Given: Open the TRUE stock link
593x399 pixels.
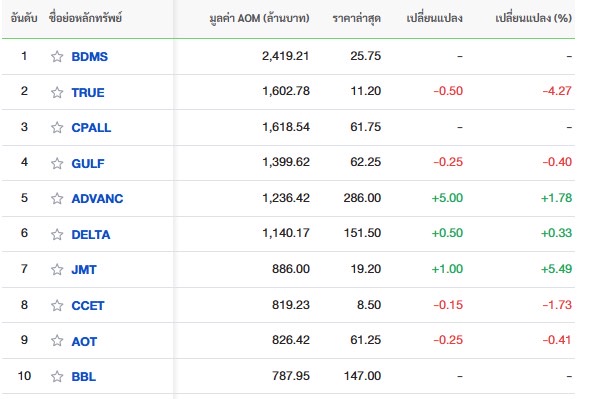Looking at the screenshot, I should [x=88, y=92].
